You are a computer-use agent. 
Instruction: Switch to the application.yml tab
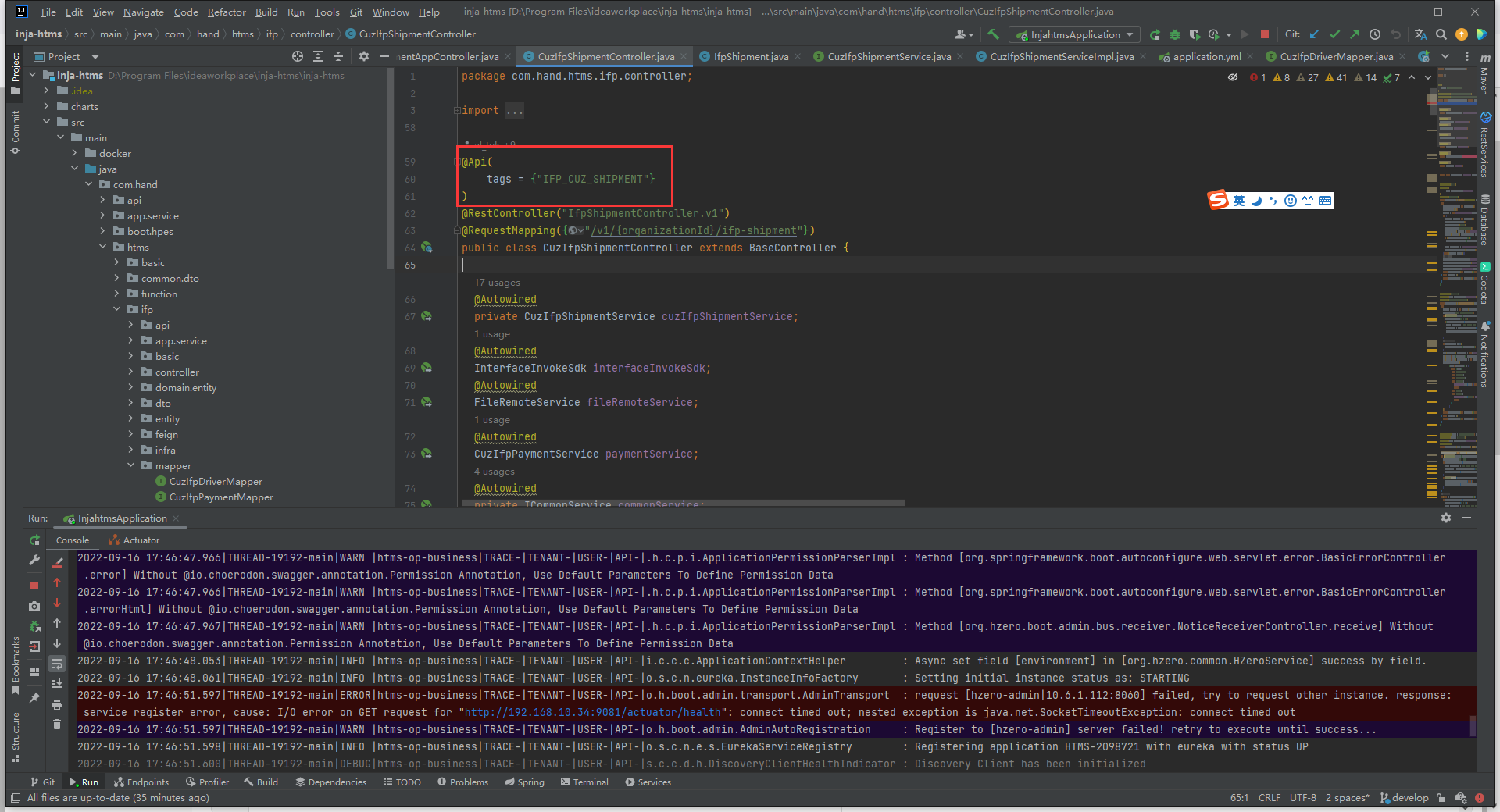1206,56
